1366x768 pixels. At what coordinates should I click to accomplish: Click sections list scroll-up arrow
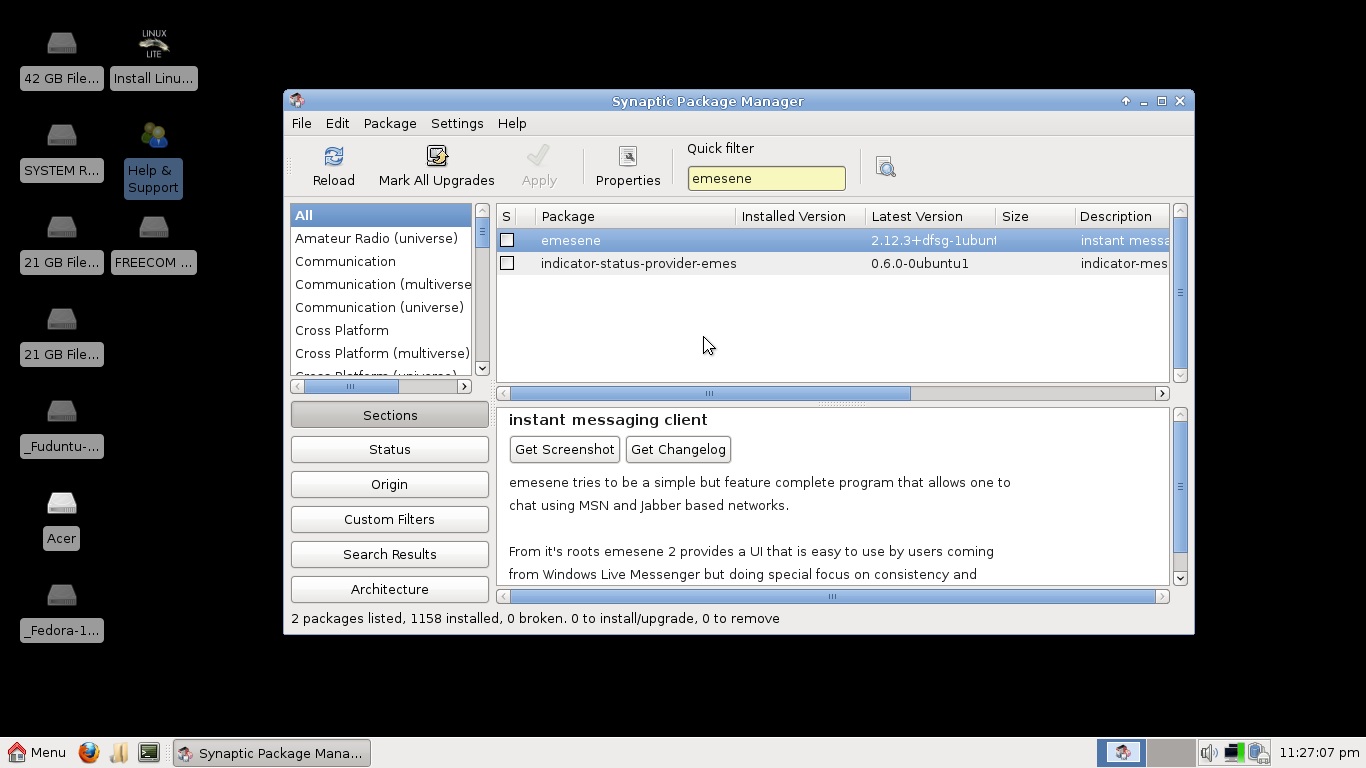coord(482,211)
